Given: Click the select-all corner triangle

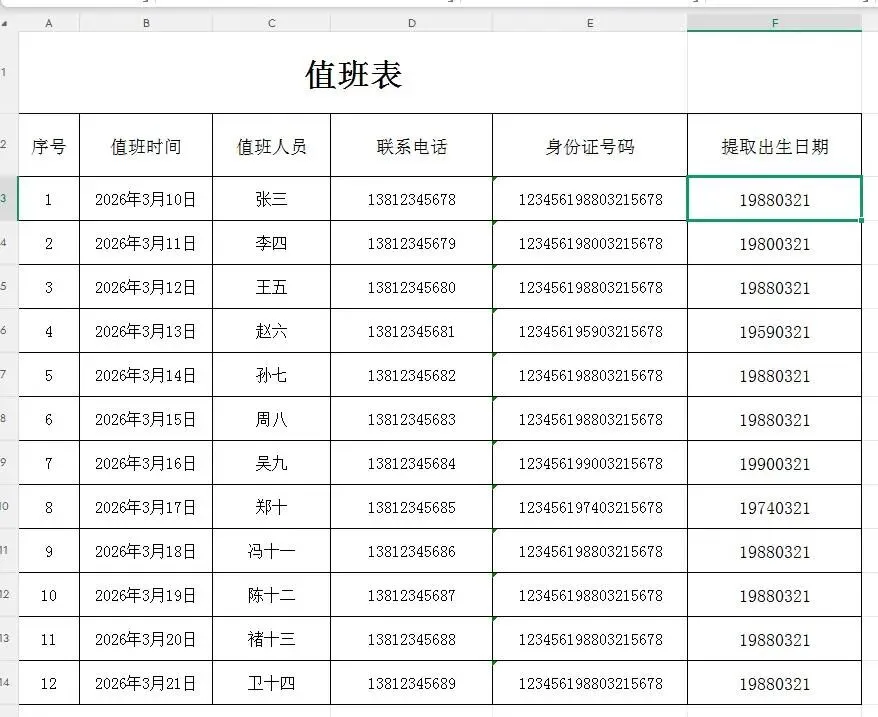Looking at the screenshot, I should point(4,24).
